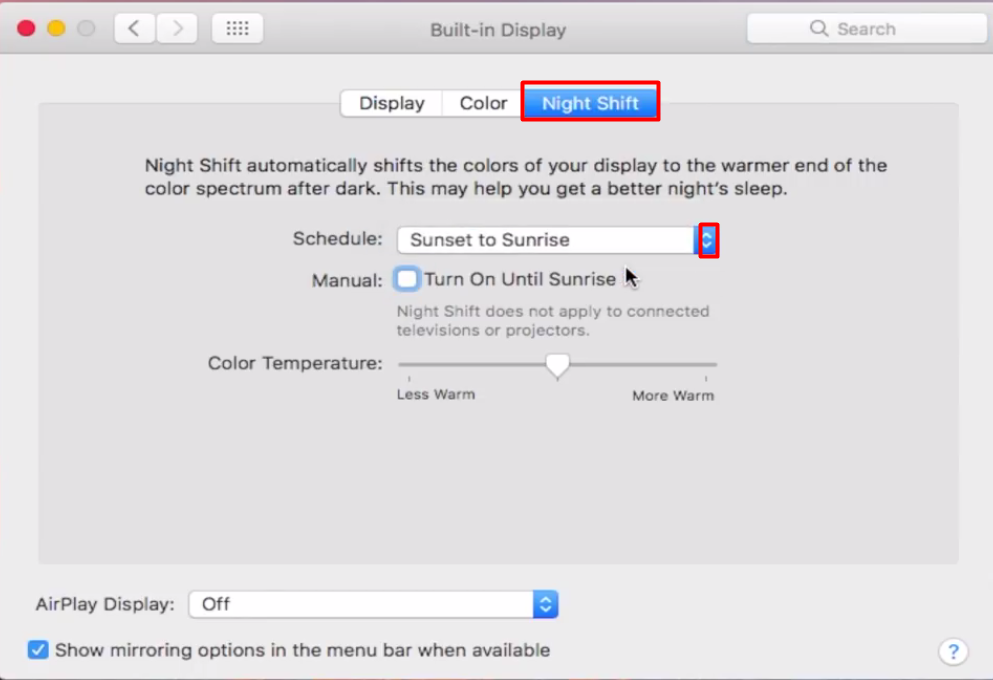Switch to the Display tab
The width and height of the screenshot is (993, 680).
[x=391, y=103]
